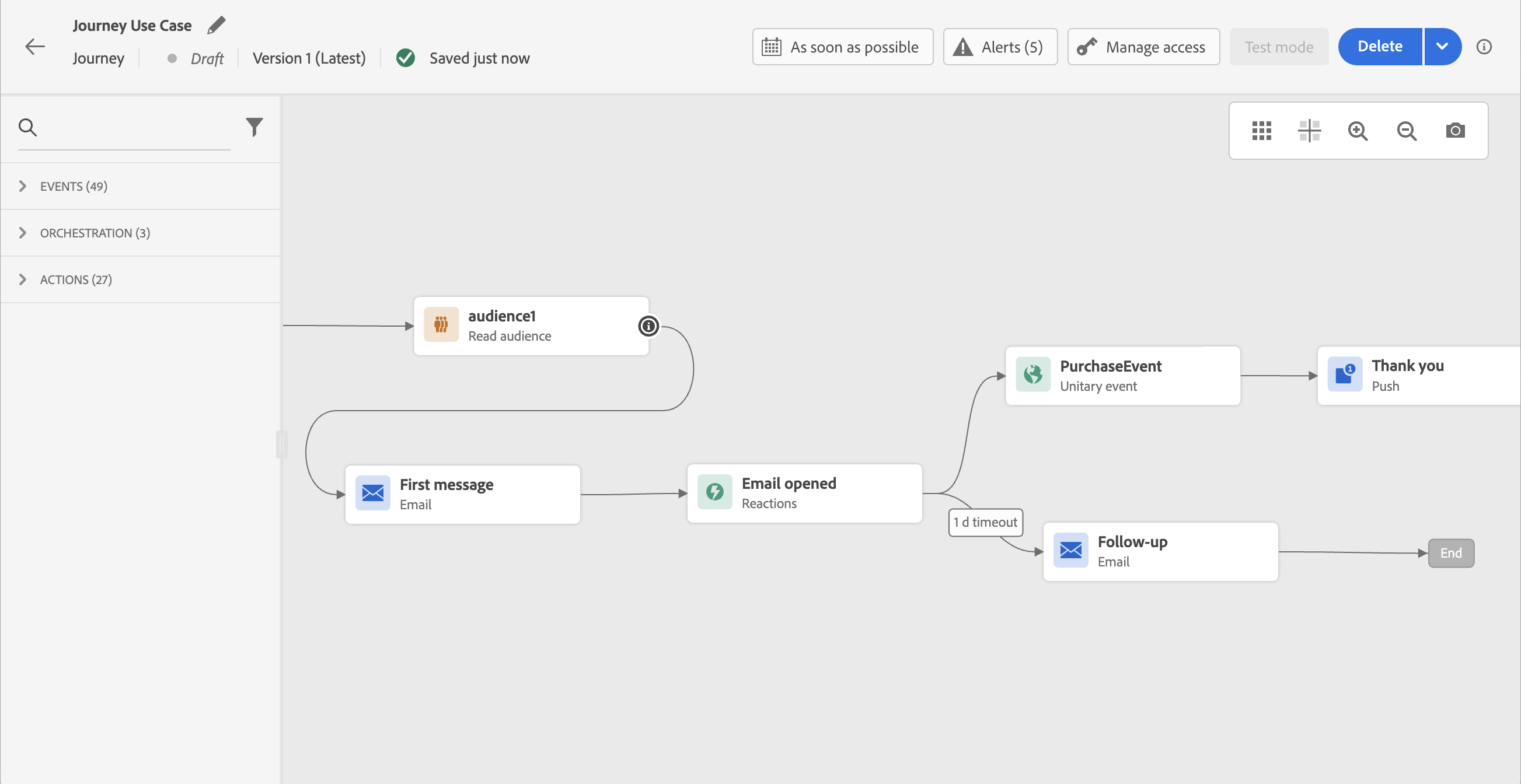The height and width of the screenshot is (784, 1521).
Task: Open the dropdown arrow beside Delete
Action: click(x=1442, y=47)
